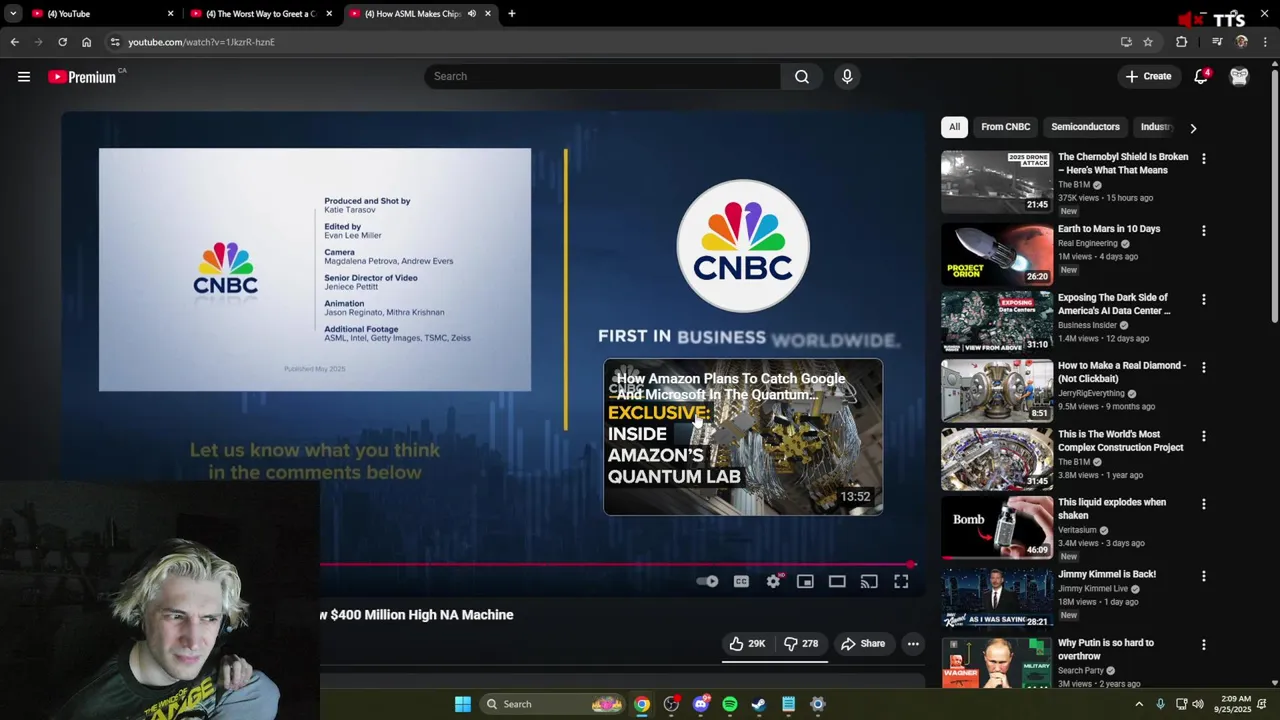Open The Chernobyl Shield Is Broken title
This screenshot has width=1280, height=720.
(x=1123, y=163)
